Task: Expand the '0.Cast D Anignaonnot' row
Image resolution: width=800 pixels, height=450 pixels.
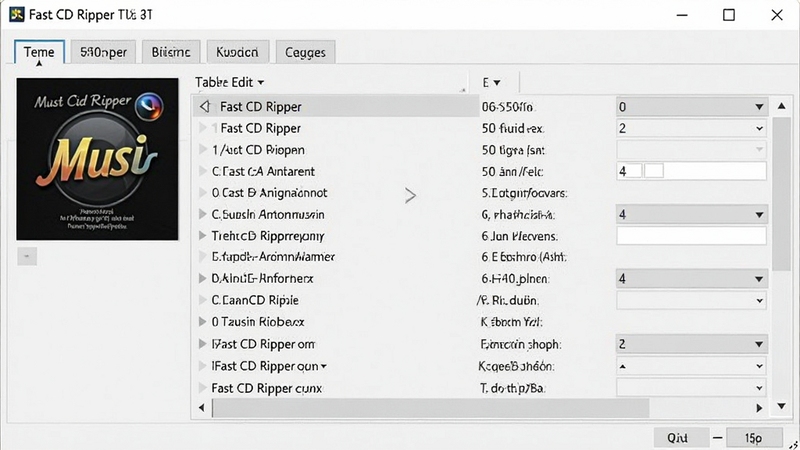Action: coord(203,192)
